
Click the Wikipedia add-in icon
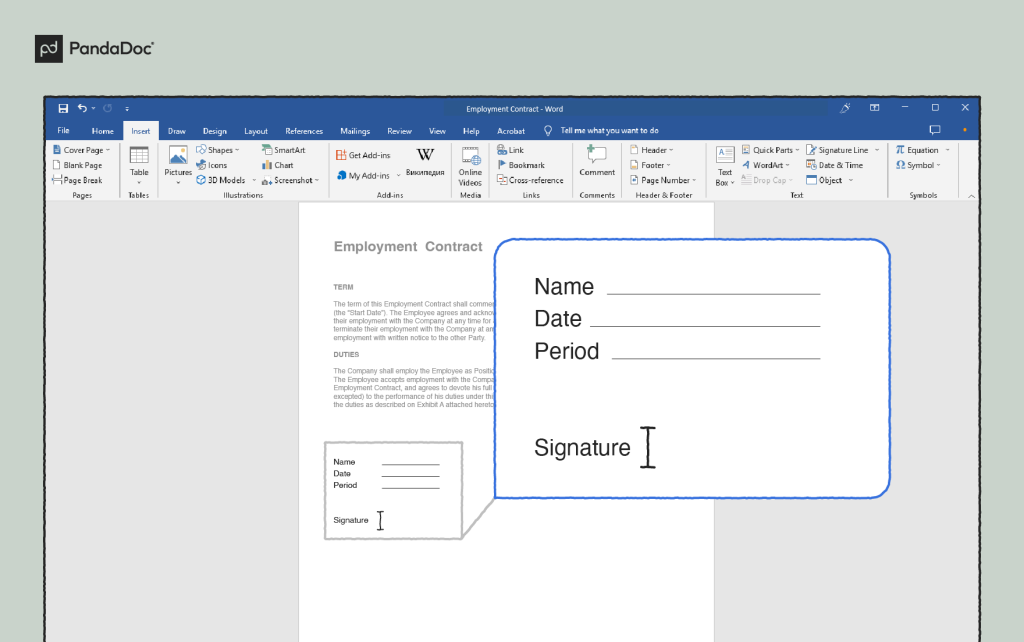coord(425,155)
